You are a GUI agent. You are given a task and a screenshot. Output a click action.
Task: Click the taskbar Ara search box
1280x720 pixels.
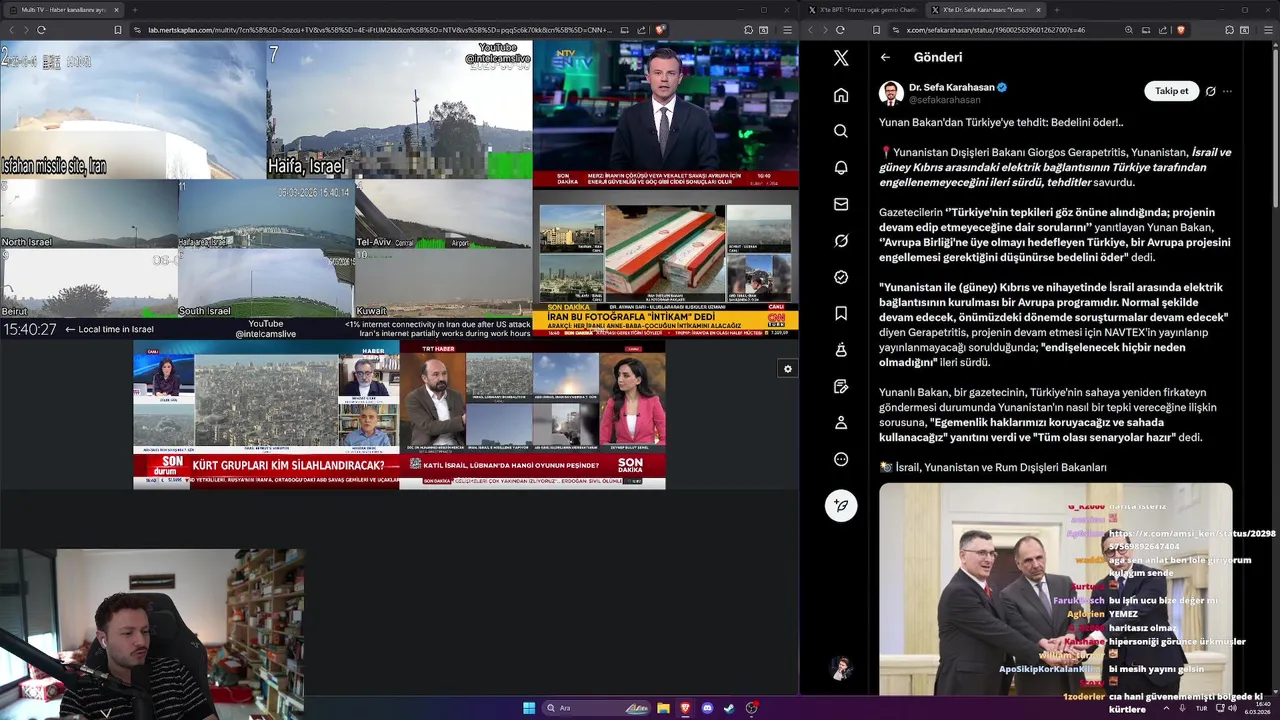click(x=598, y=708)
